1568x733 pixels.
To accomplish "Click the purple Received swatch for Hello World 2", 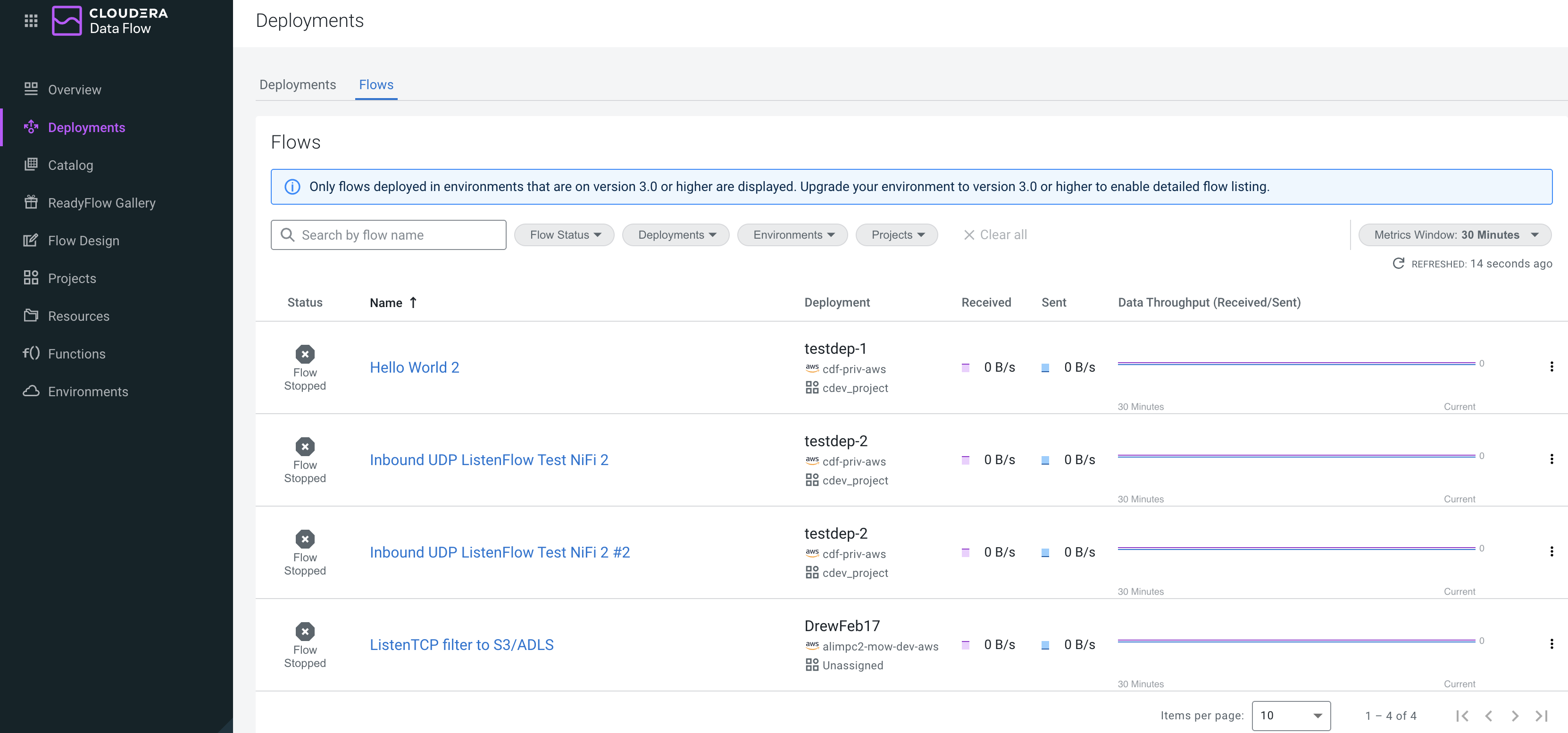I will (x=966, y=368).
